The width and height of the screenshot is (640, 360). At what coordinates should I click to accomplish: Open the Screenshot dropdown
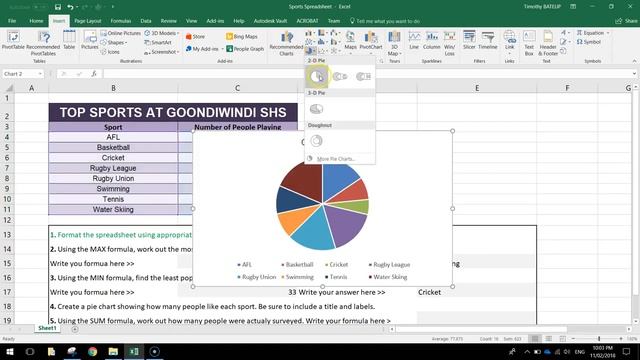tap(162, 52)
